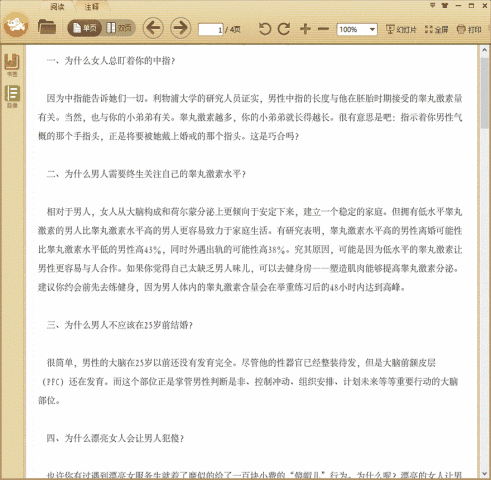Go to next page arrow

[x=181, y=28]
